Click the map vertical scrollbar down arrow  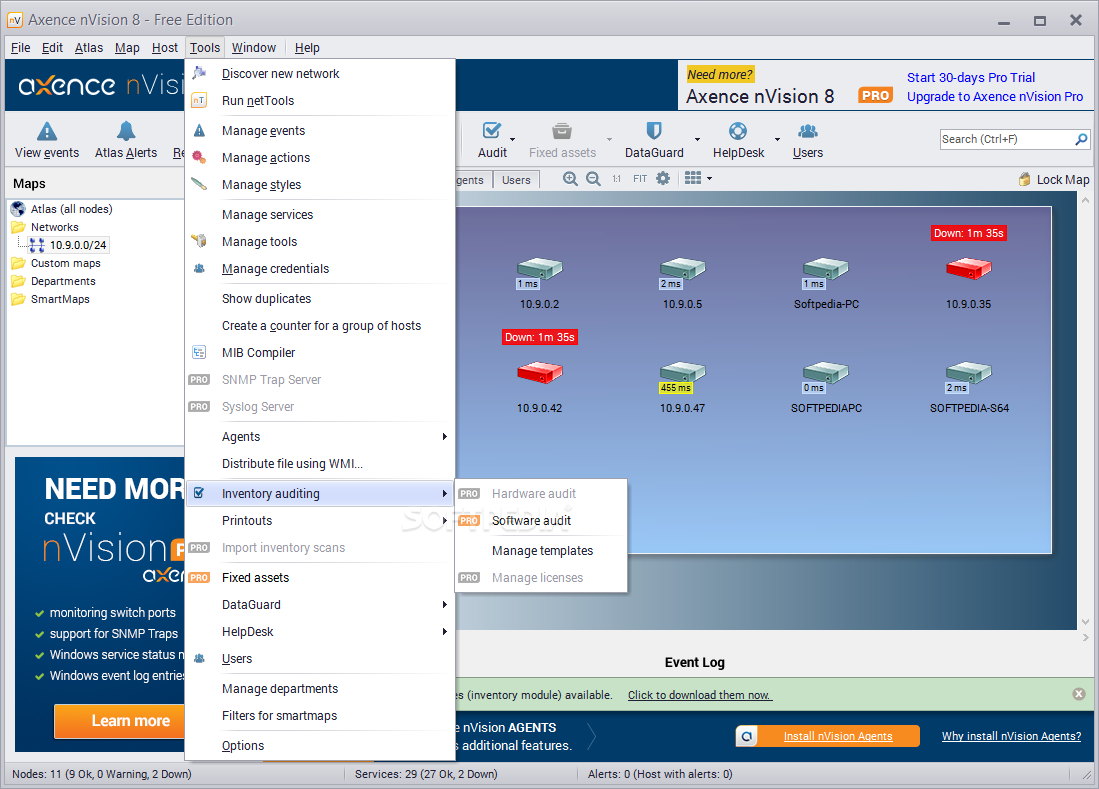tap(1085, 622)
